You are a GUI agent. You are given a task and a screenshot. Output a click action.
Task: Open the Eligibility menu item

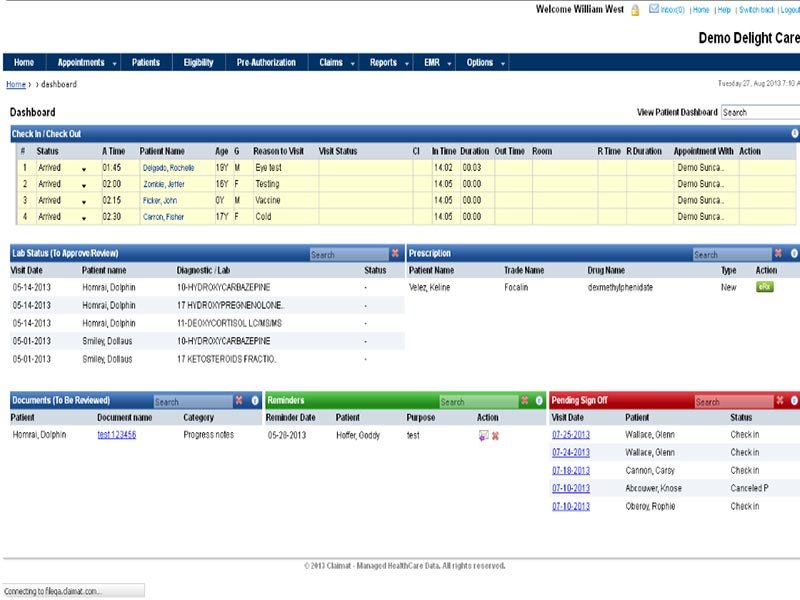[x=198, y=62]
